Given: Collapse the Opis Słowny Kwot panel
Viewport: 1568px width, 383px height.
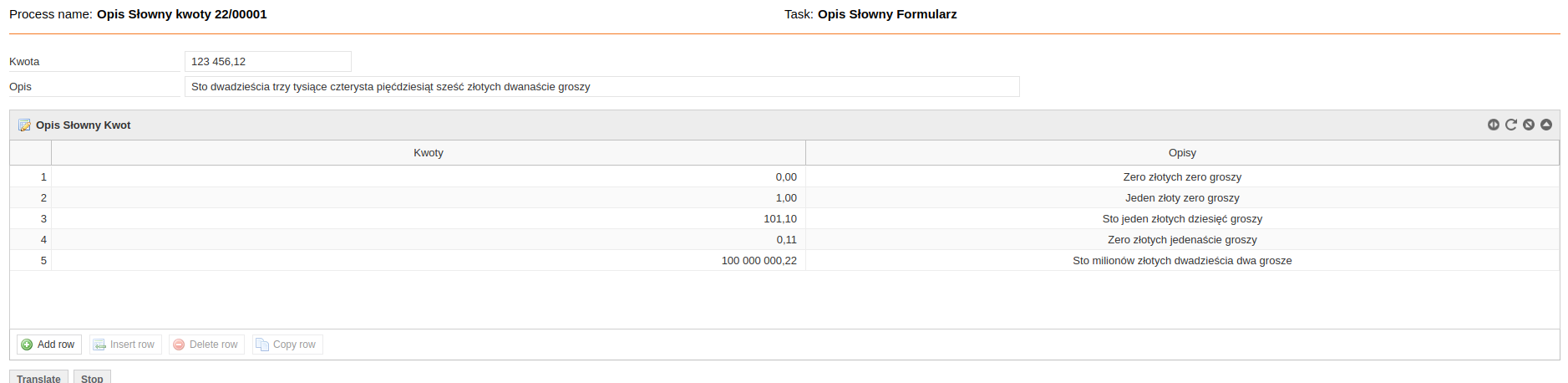Looking at the screenshot, I should (x=1546, y=125).
